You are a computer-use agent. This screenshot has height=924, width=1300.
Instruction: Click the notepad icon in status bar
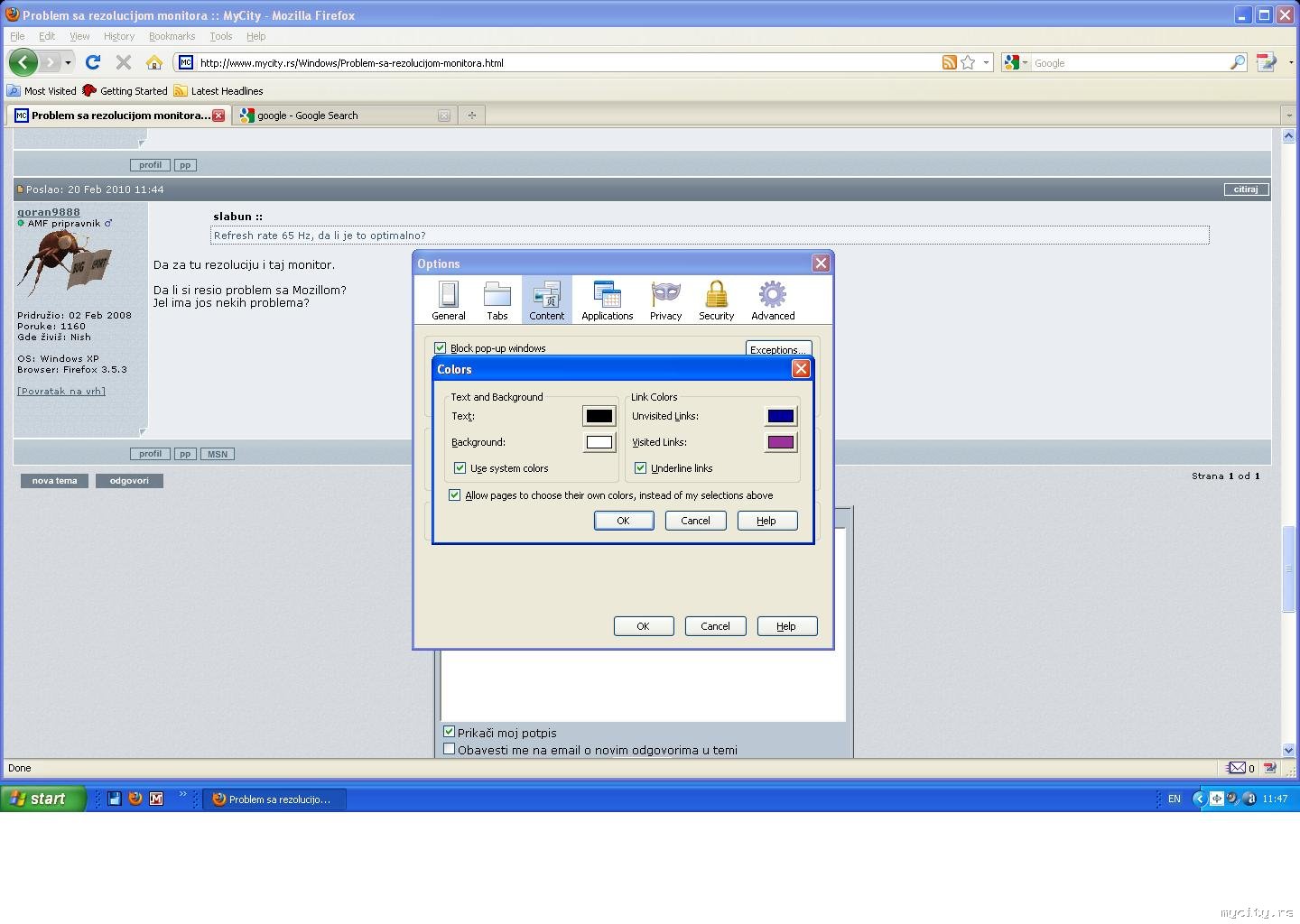tap(1270, 768)
